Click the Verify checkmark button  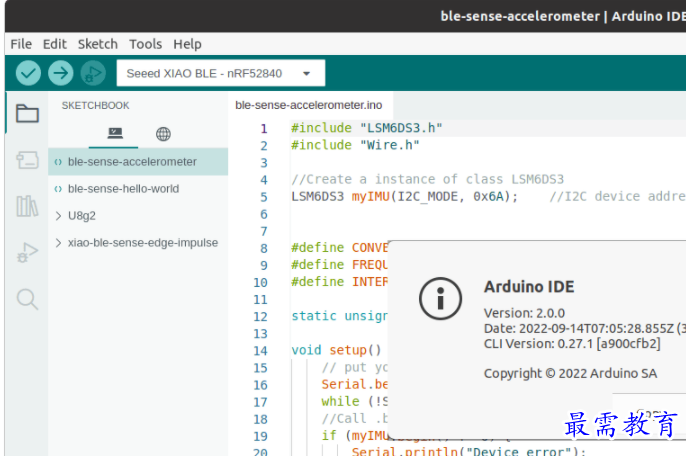(28, 73)
